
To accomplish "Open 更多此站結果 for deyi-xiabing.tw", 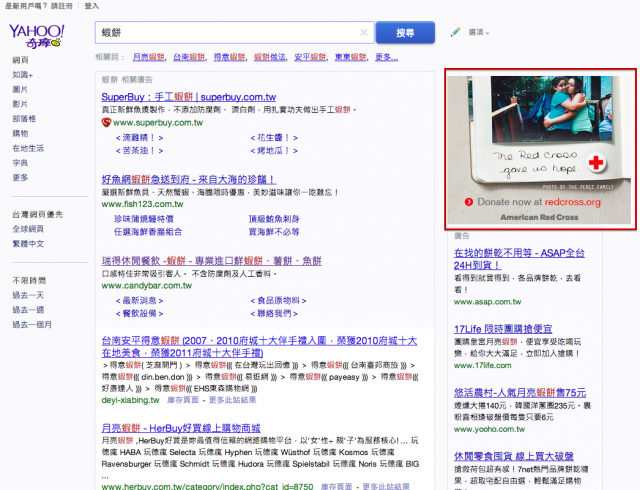I will tap(232, 400).
